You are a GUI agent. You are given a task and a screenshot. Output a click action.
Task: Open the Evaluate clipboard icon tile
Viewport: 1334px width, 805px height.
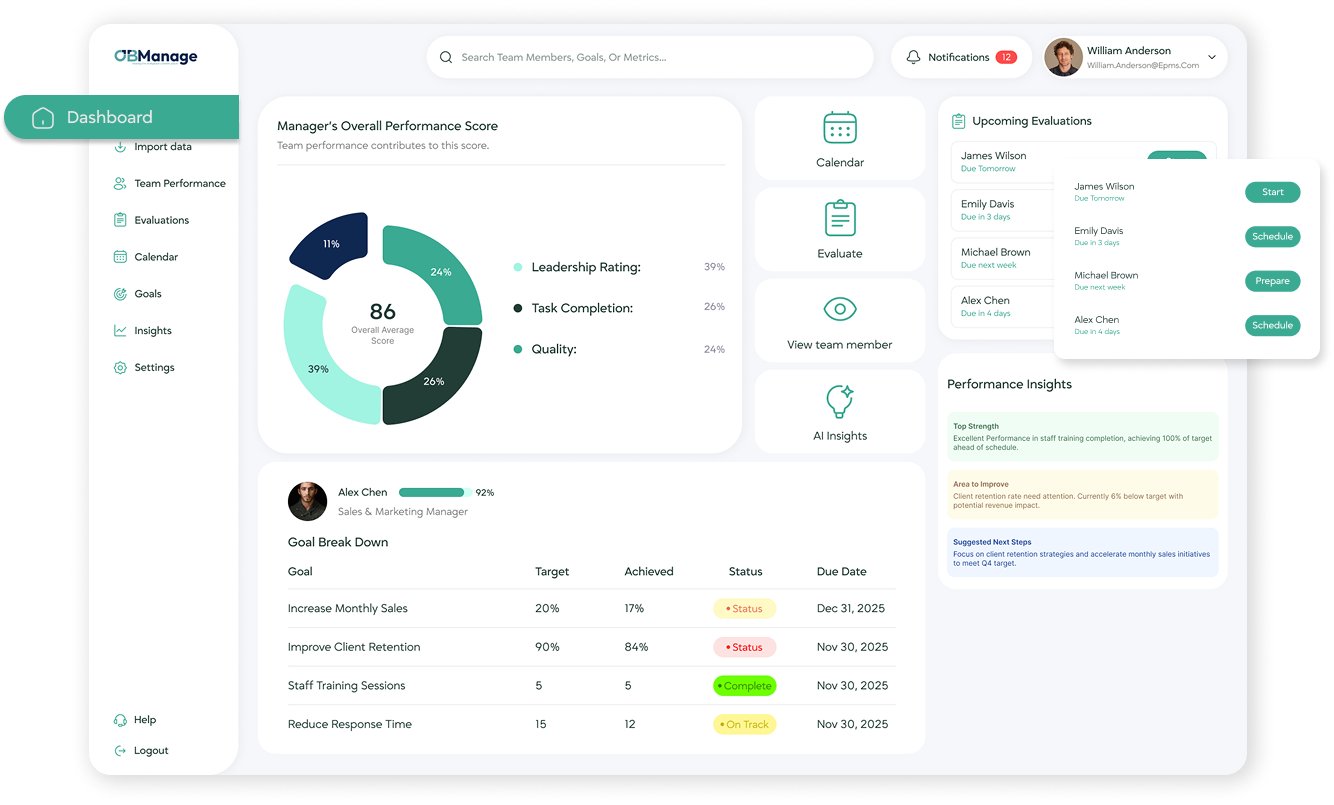pos(839,218)
